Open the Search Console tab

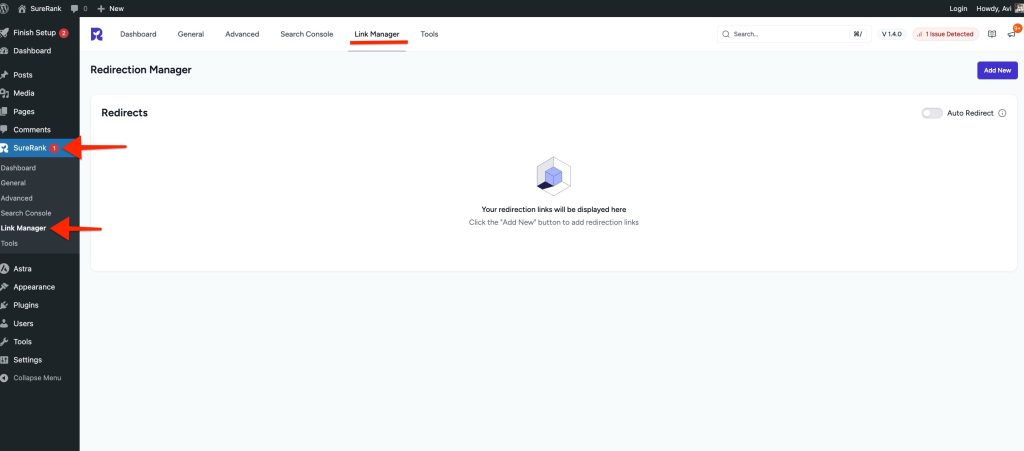tap(306, 34)
